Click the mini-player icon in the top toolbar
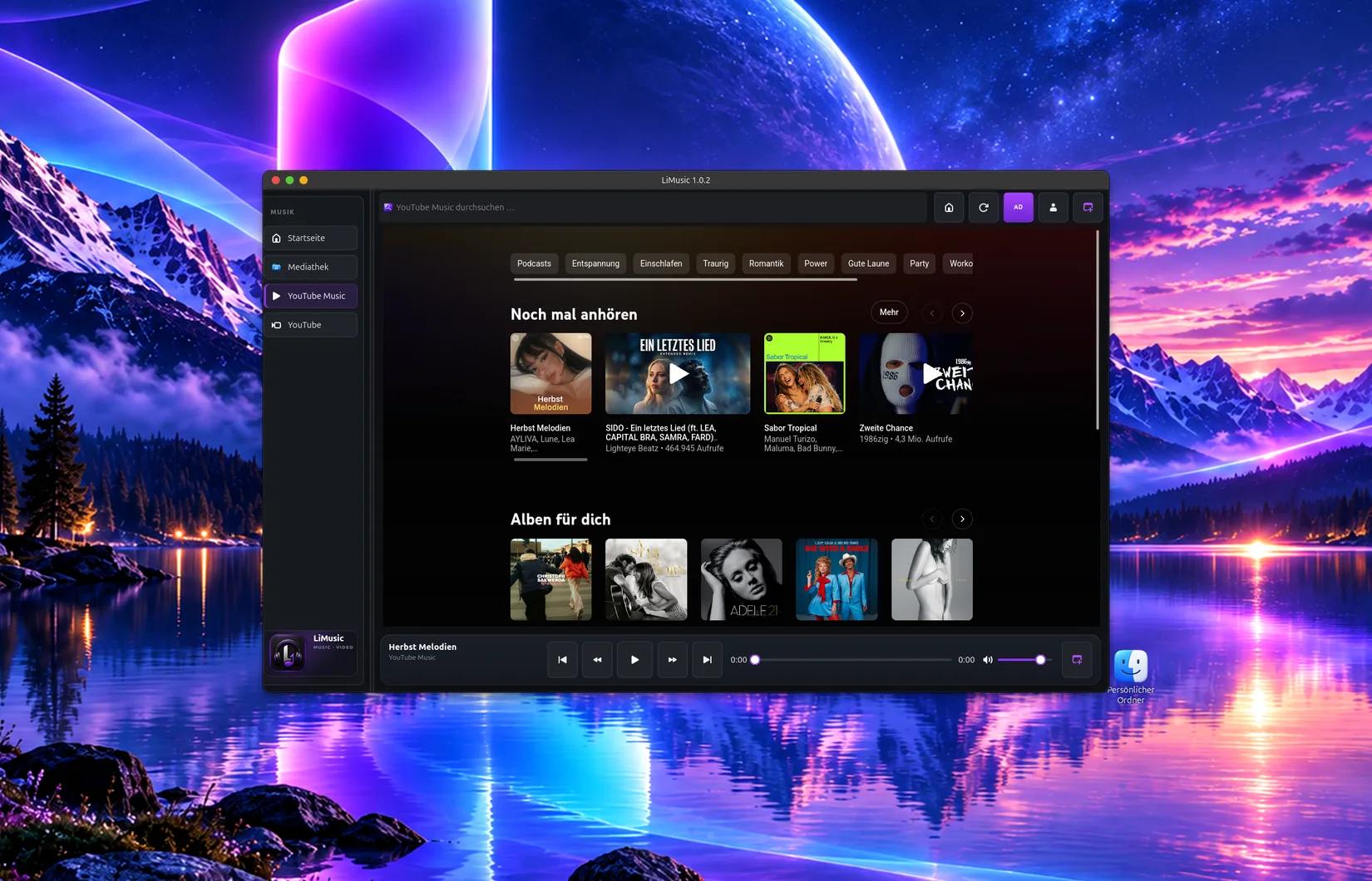Viewport: 1372px width, 881px height. (x=1088, y=208)
